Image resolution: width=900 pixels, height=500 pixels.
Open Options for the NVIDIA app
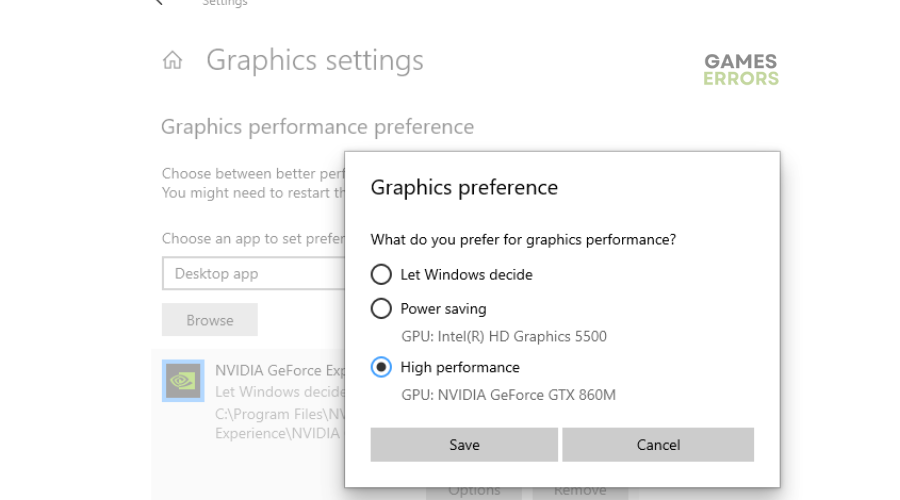pyautogui.click(x=474, y=493)
